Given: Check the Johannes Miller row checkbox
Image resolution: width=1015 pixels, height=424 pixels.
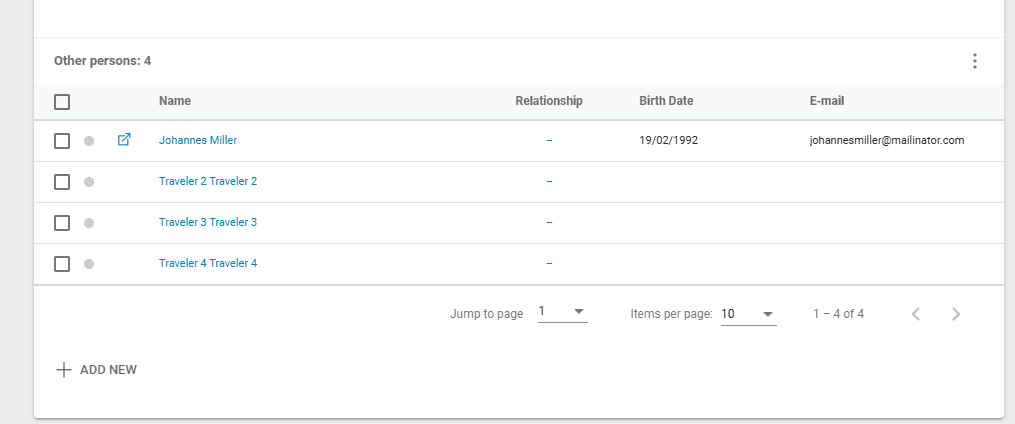Looking at the screenshot, I should [x=62, y=141].
